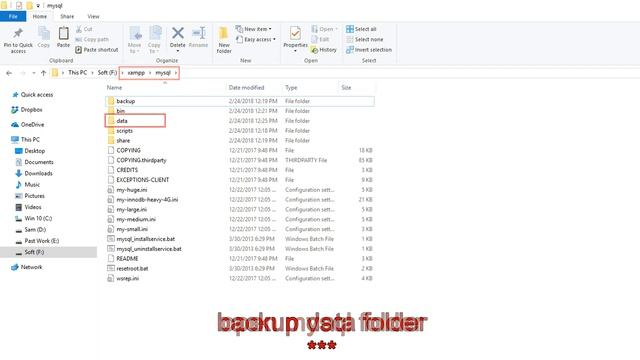This screenshot has height=360, width=640.
Task: Open the New item dropdown
Action: pos(254,29)
